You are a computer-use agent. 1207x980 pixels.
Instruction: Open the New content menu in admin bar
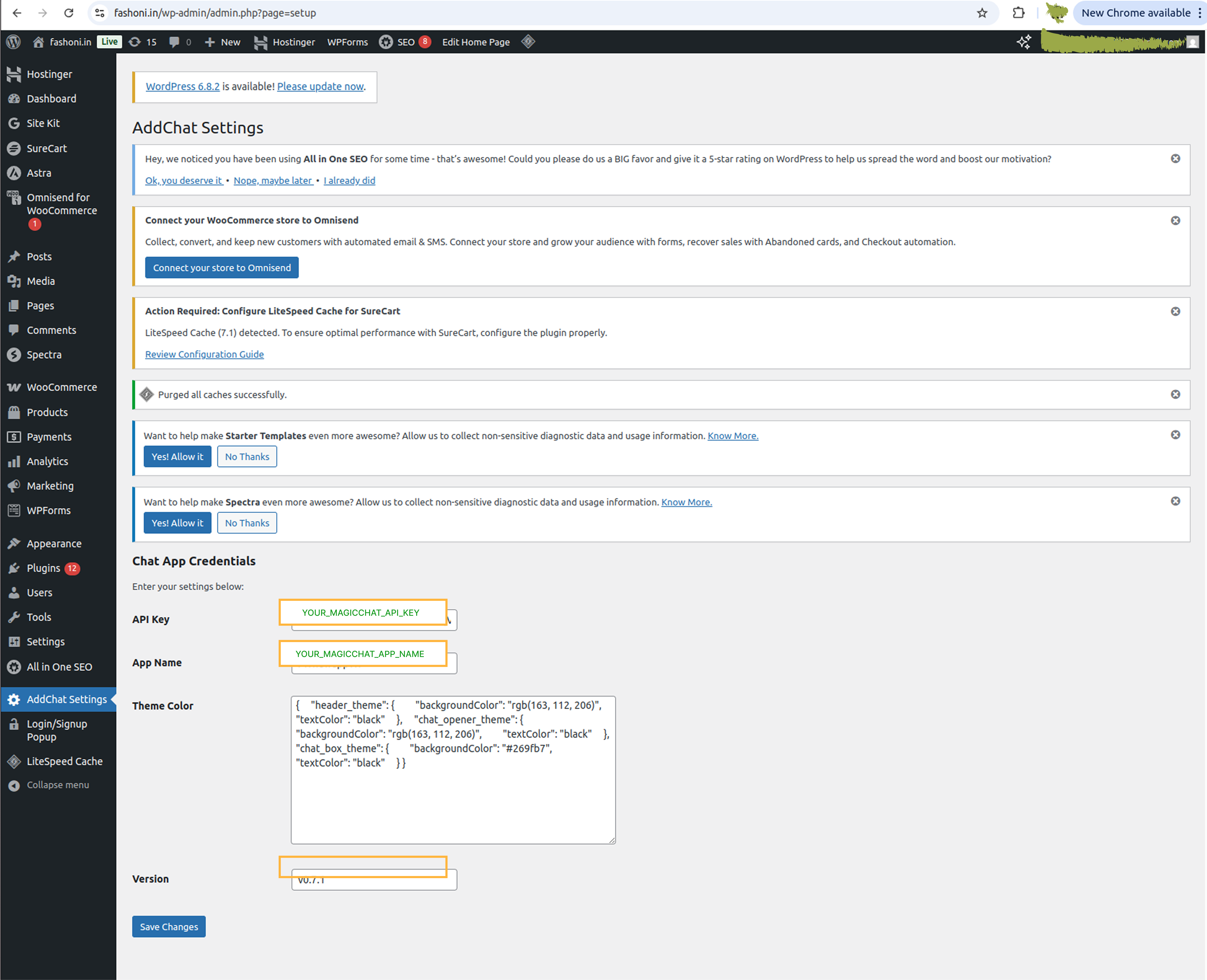223,42
